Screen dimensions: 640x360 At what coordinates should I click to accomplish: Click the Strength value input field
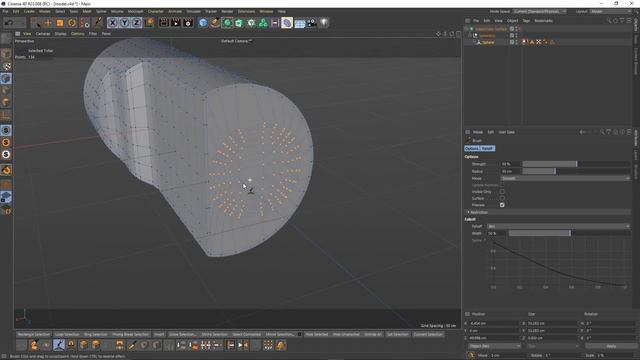[x=510, y=164]
